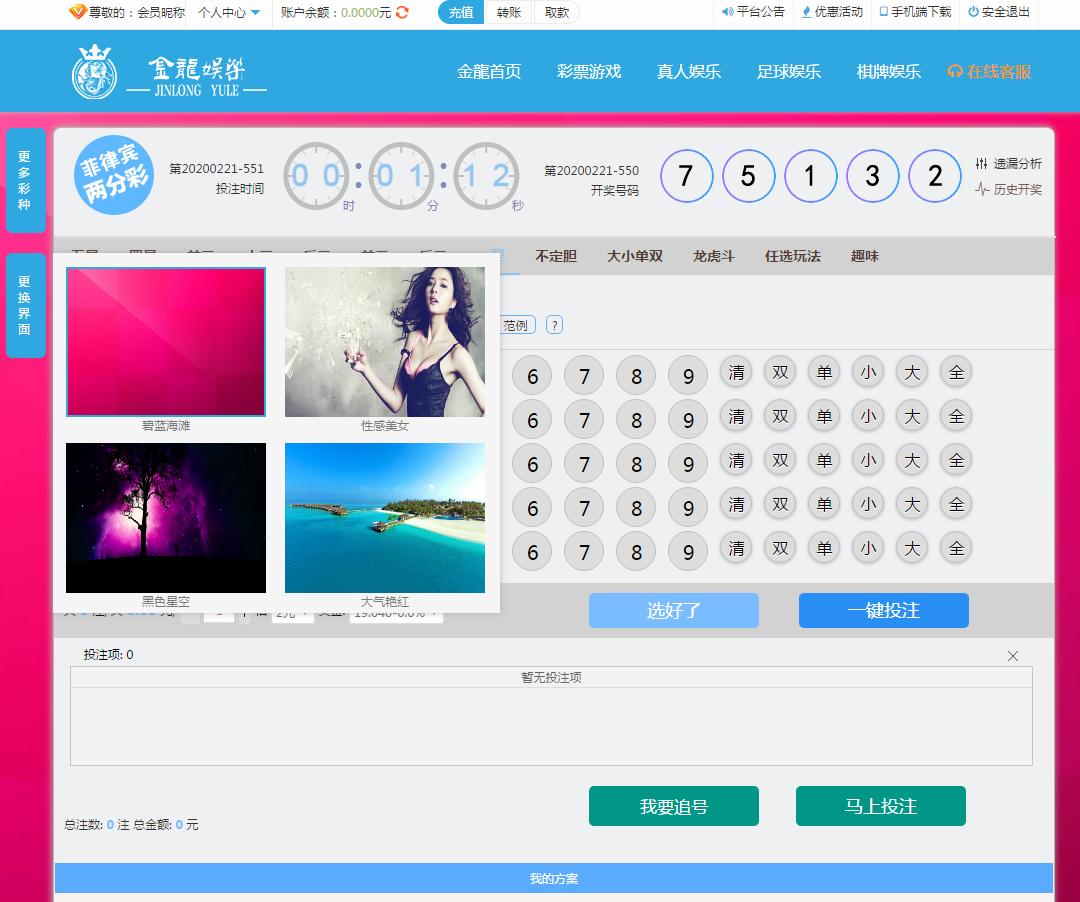The width and height of the screenshot is (1080, 902).
Task: Click the 优惠活动 promotions icon link
Action: point(832,12)
